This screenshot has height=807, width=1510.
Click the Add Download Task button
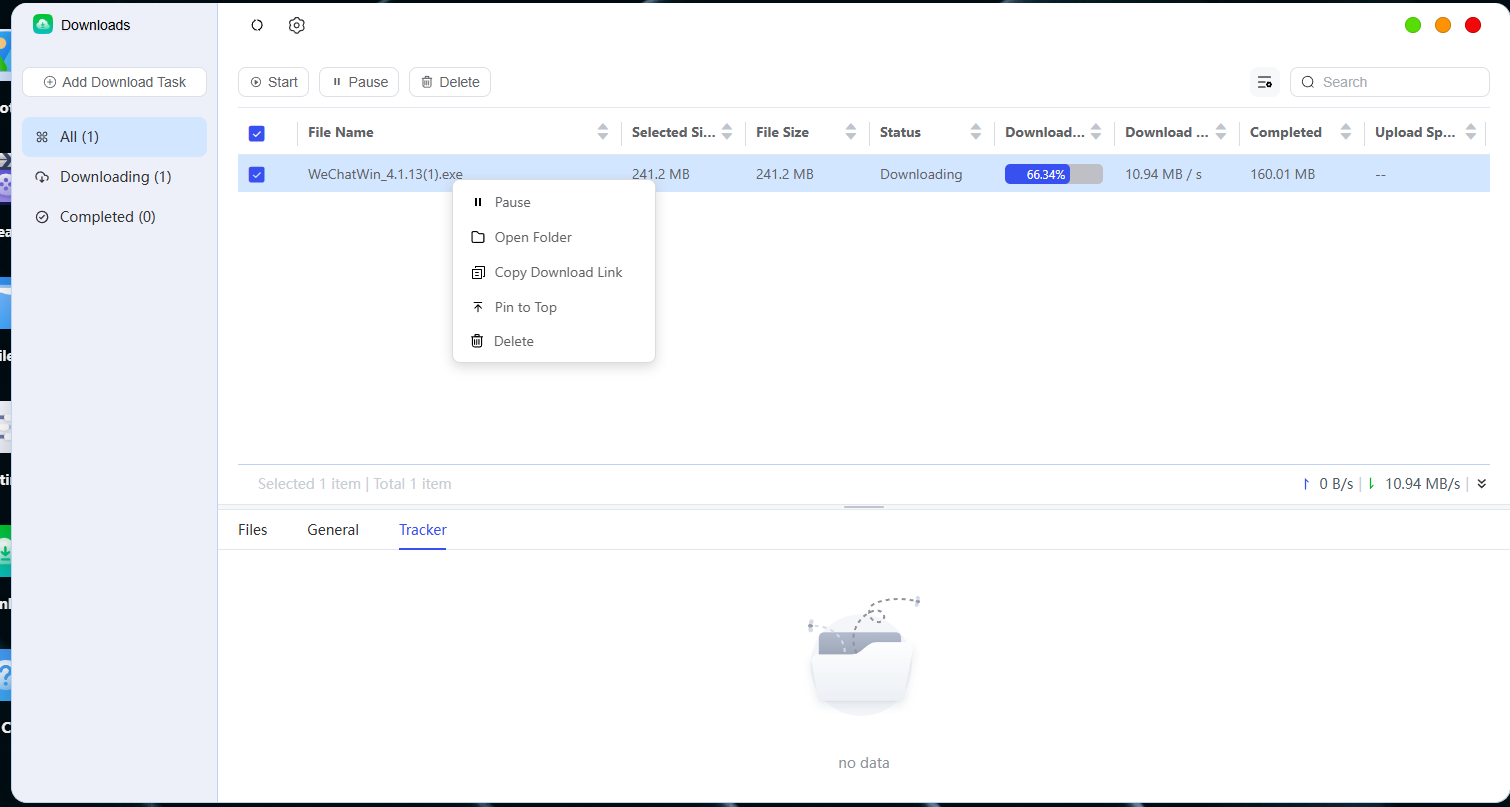(114, 82)
